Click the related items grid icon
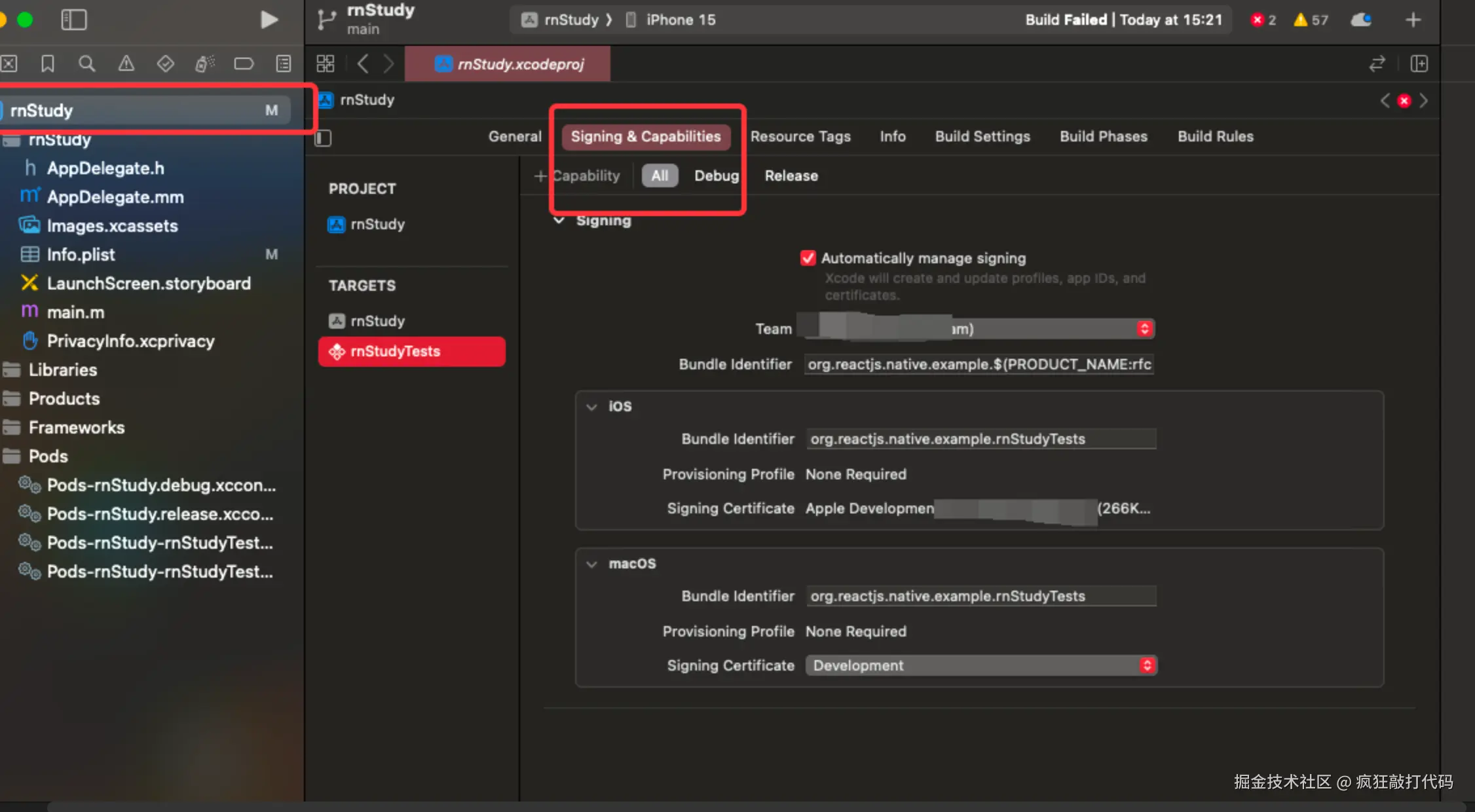1475x812 pixels. 325,64
